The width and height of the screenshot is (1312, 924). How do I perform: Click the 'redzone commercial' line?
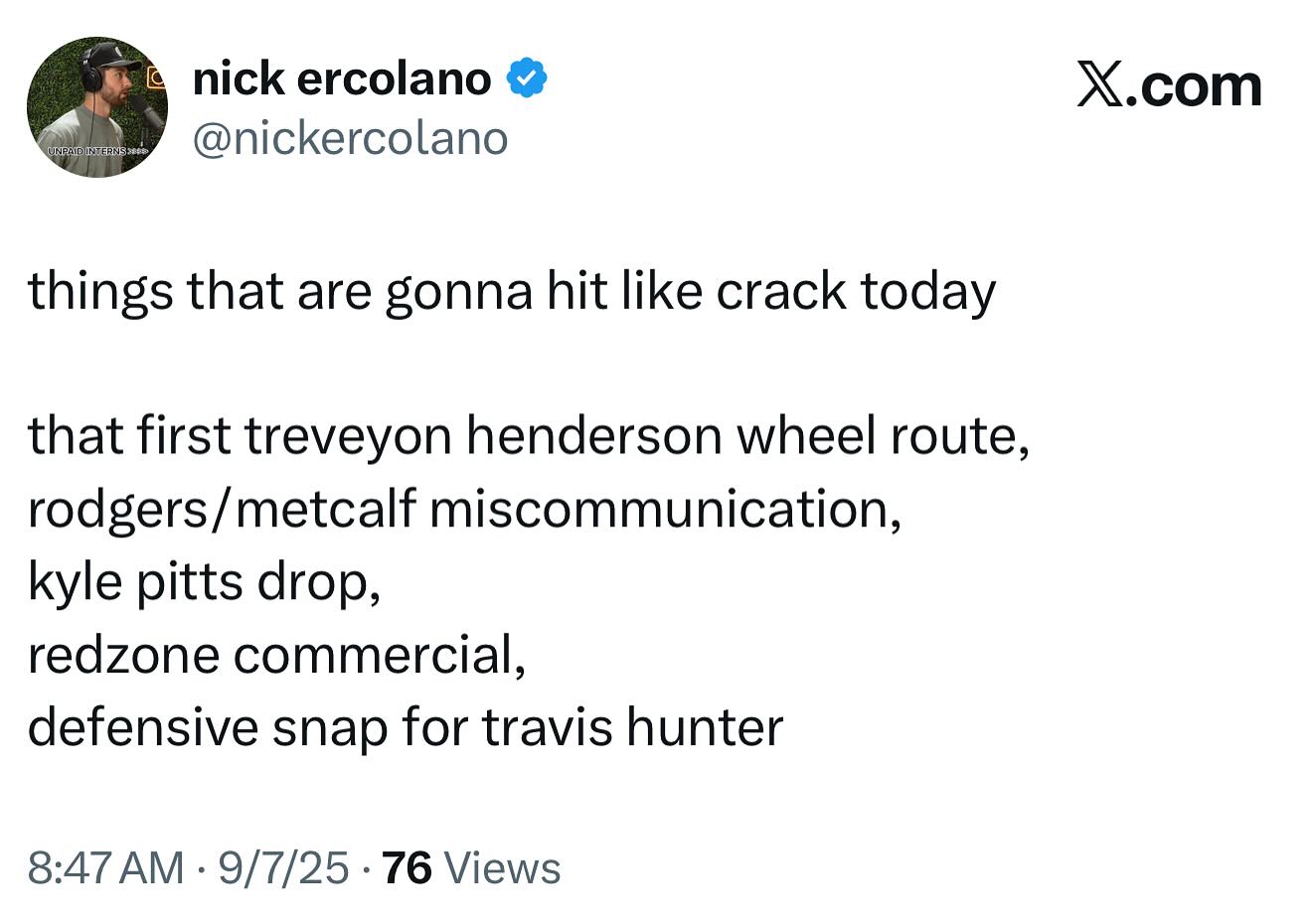pos(275,654)
